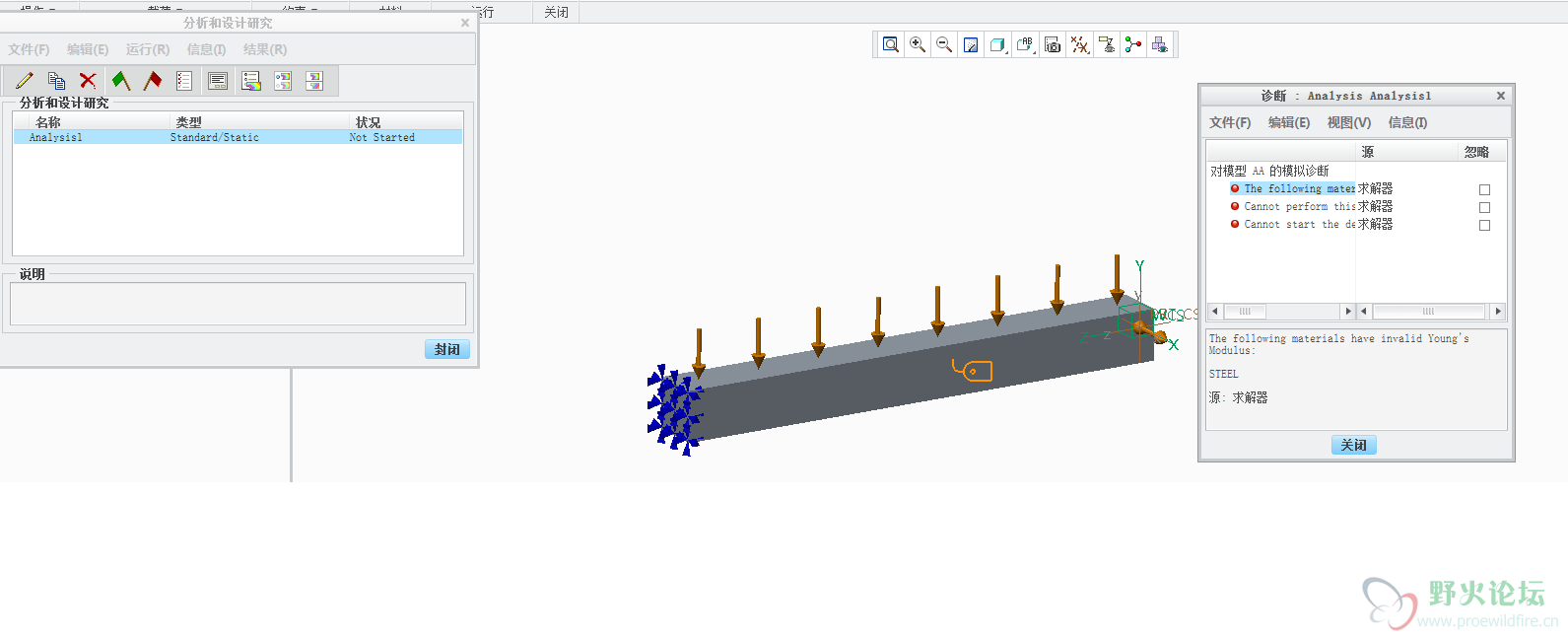
Task: Open 信息(I) menu in 分析和设计研究 dialog
Action: pyautogui.click(x=206, y=49)
